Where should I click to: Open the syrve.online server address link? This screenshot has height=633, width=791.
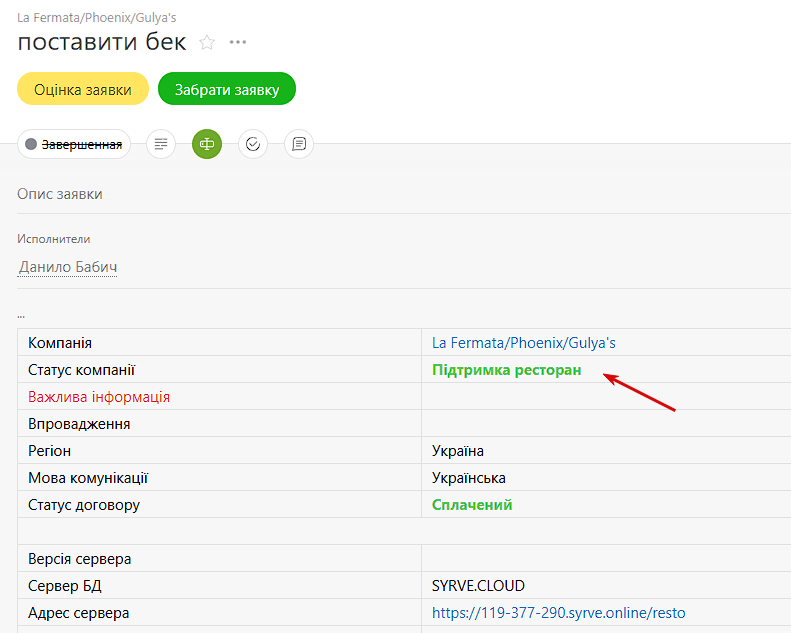558,613
